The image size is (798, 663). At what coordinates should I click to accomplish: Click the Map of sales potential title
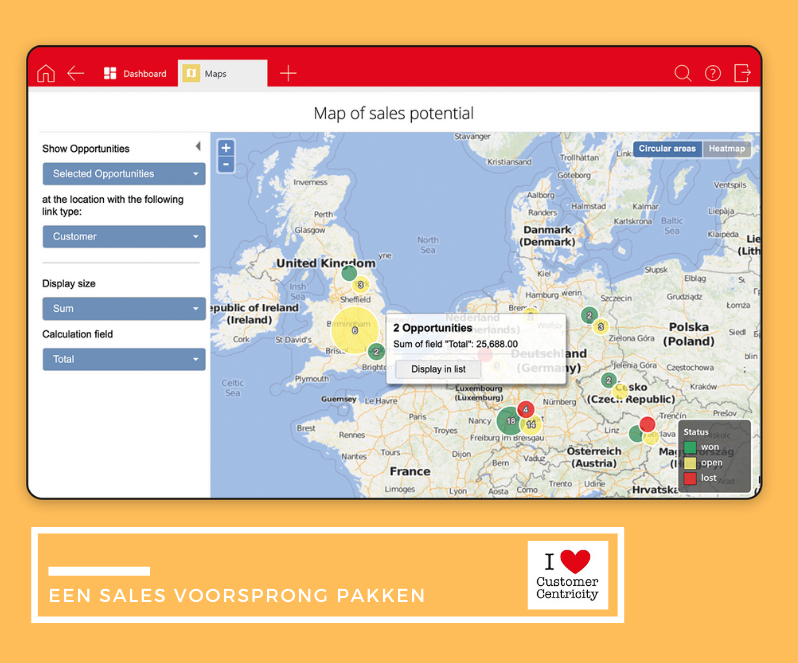pyautogui.click(x=393, y=113)
